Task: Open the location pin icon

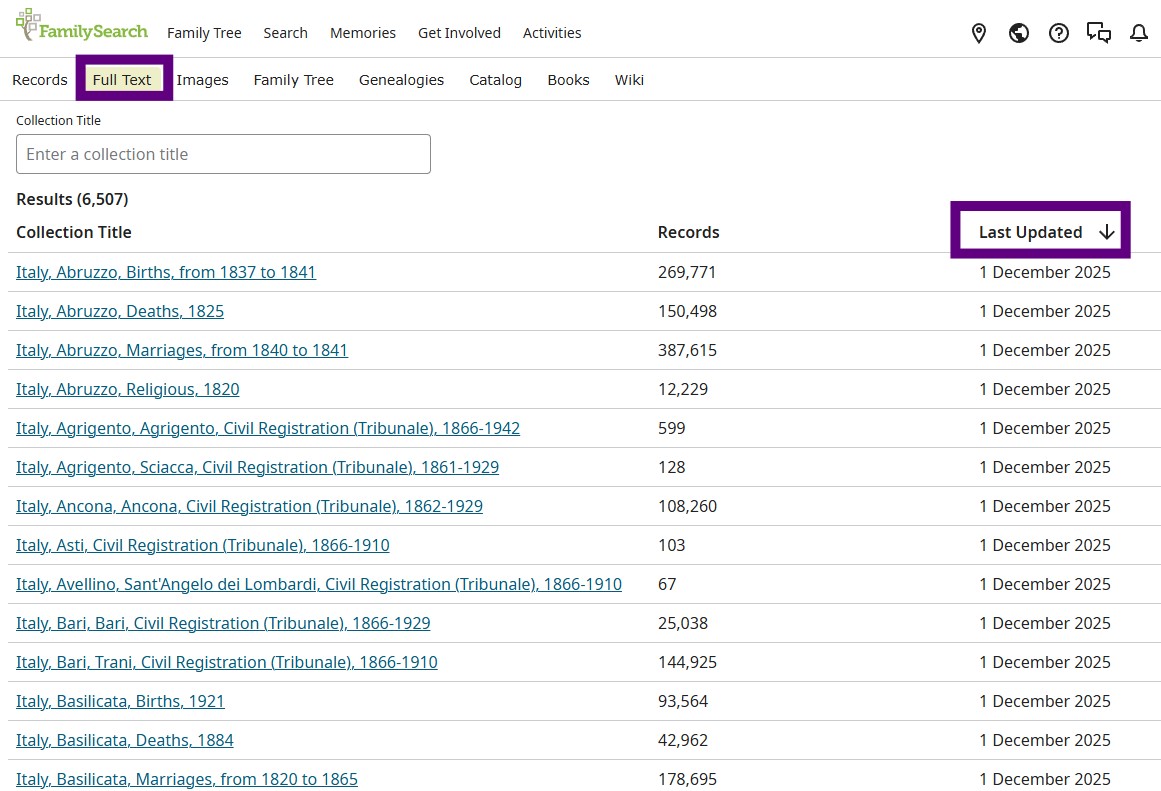Action: pos(979,33)
